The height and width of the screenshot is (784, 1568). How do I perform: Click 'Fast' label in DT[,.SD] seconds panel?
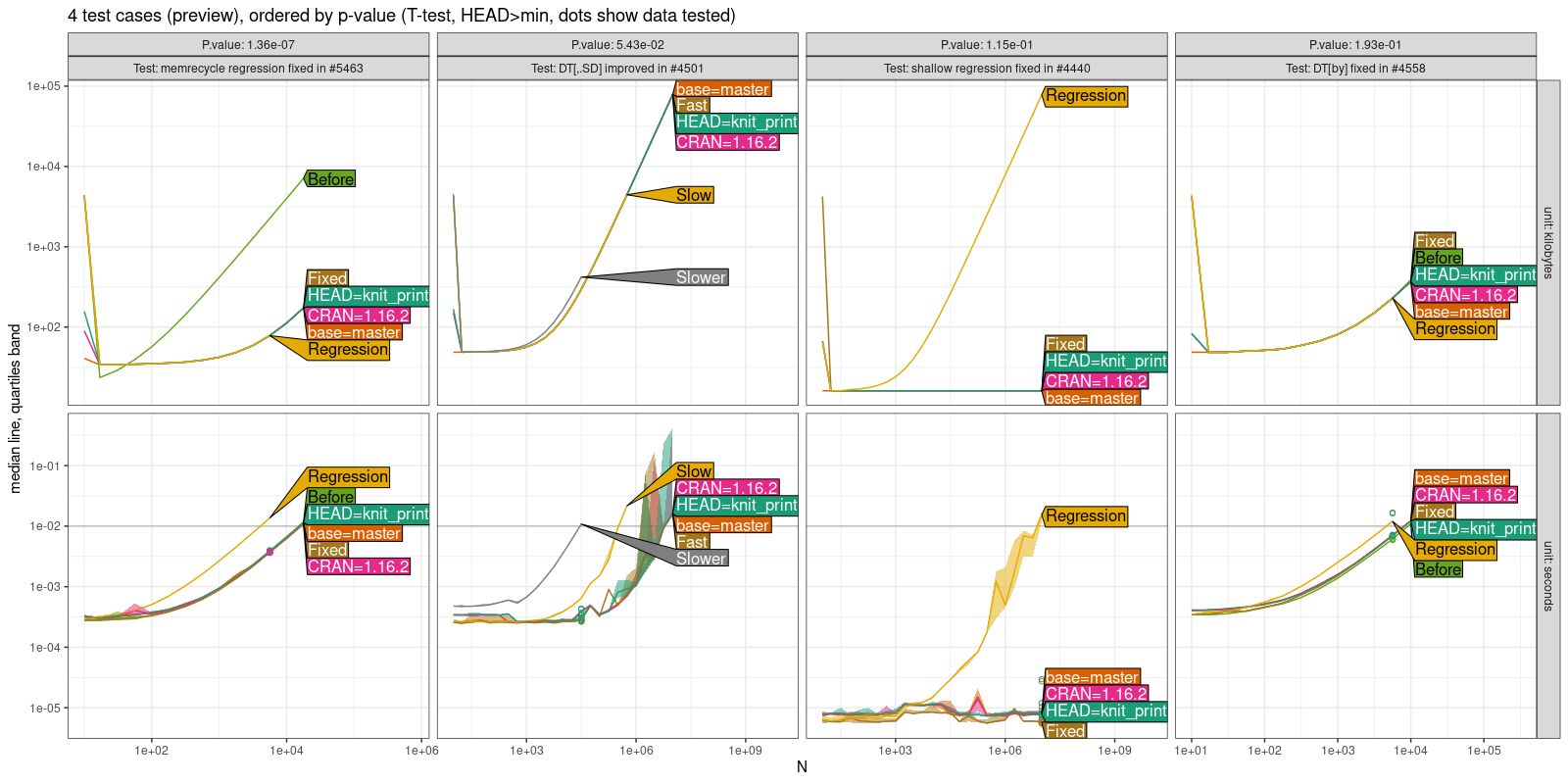point(692,542)
